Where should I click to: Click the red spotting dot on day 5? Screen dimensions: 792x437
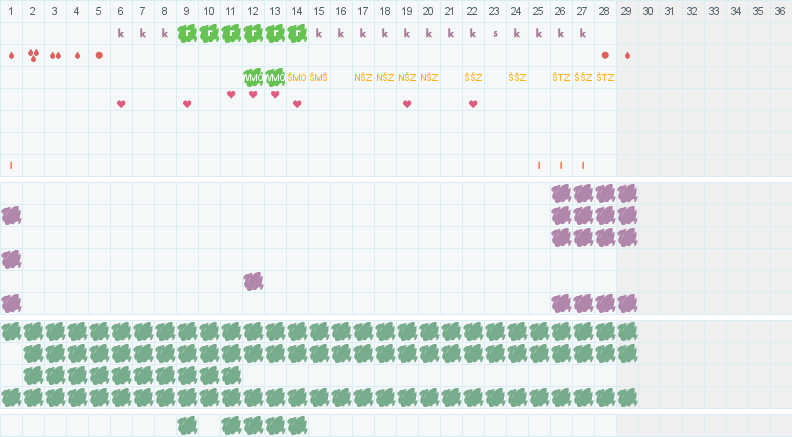click(x=99, y=55)
